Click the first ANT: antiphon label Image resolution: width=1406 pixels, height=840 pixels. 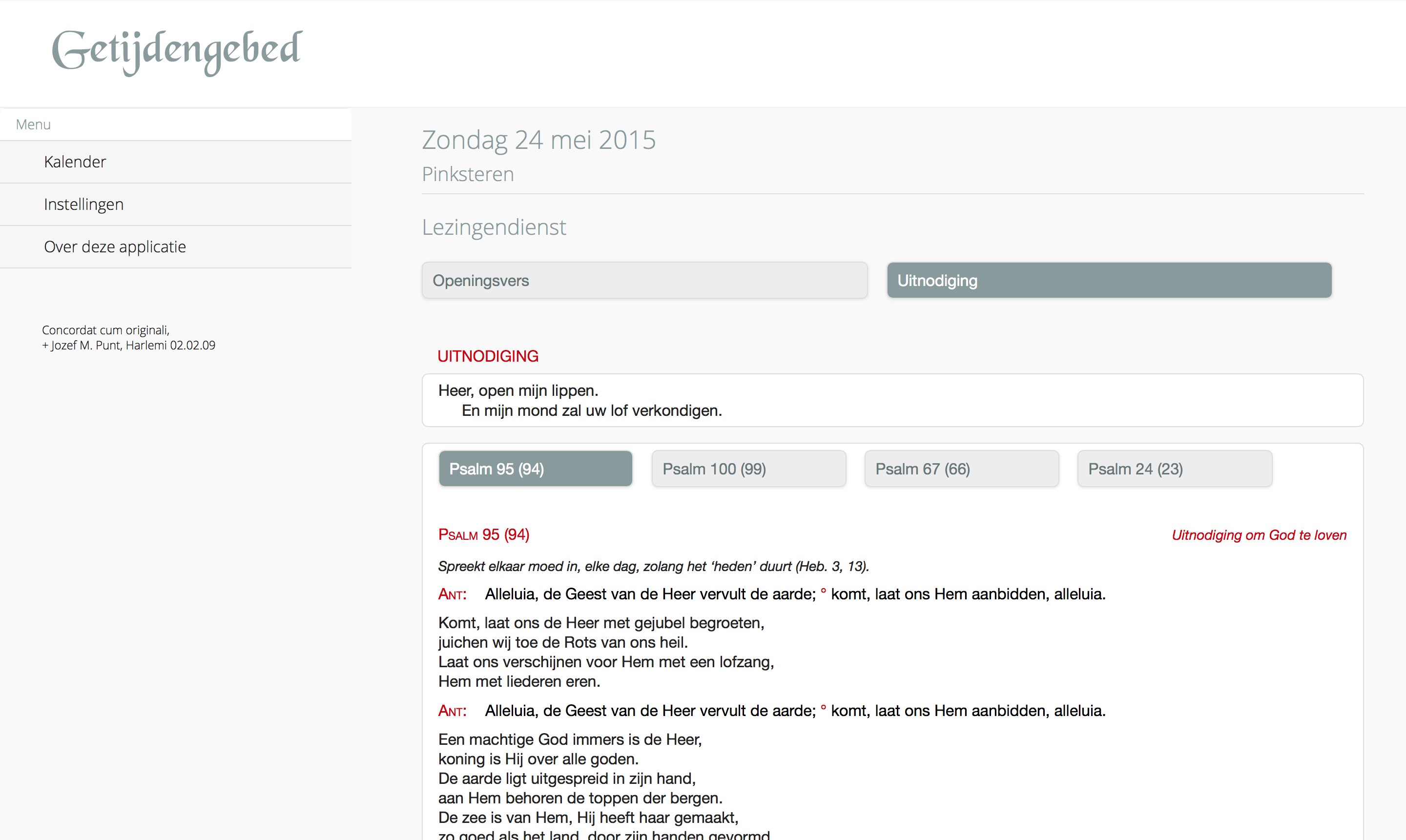coord(452,594)
